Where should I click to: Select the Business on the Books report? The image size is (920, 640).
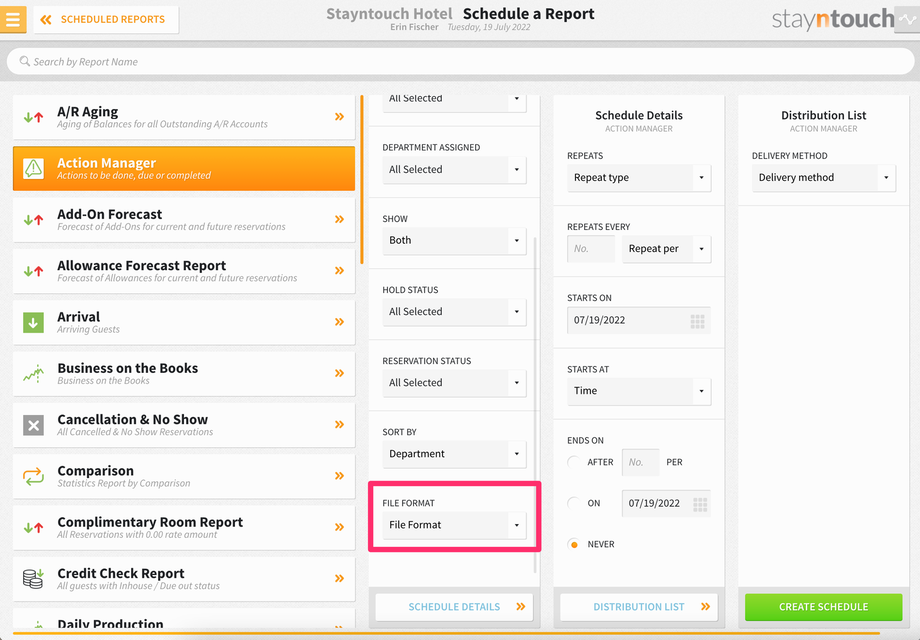tap(184, 374)
